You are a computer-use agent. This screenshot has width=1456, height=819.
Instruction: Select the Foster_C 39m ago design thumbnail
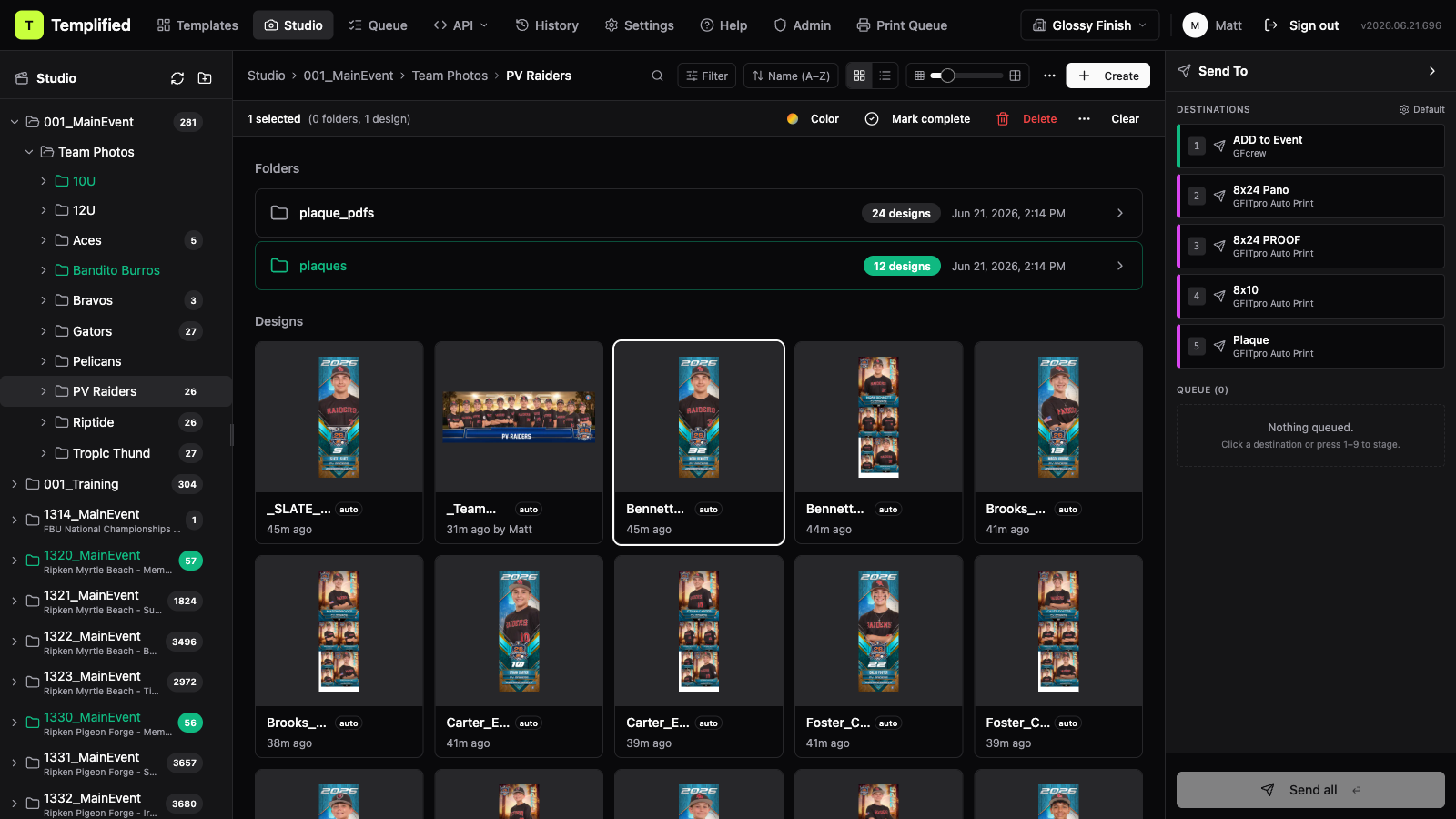[1058, 632]
